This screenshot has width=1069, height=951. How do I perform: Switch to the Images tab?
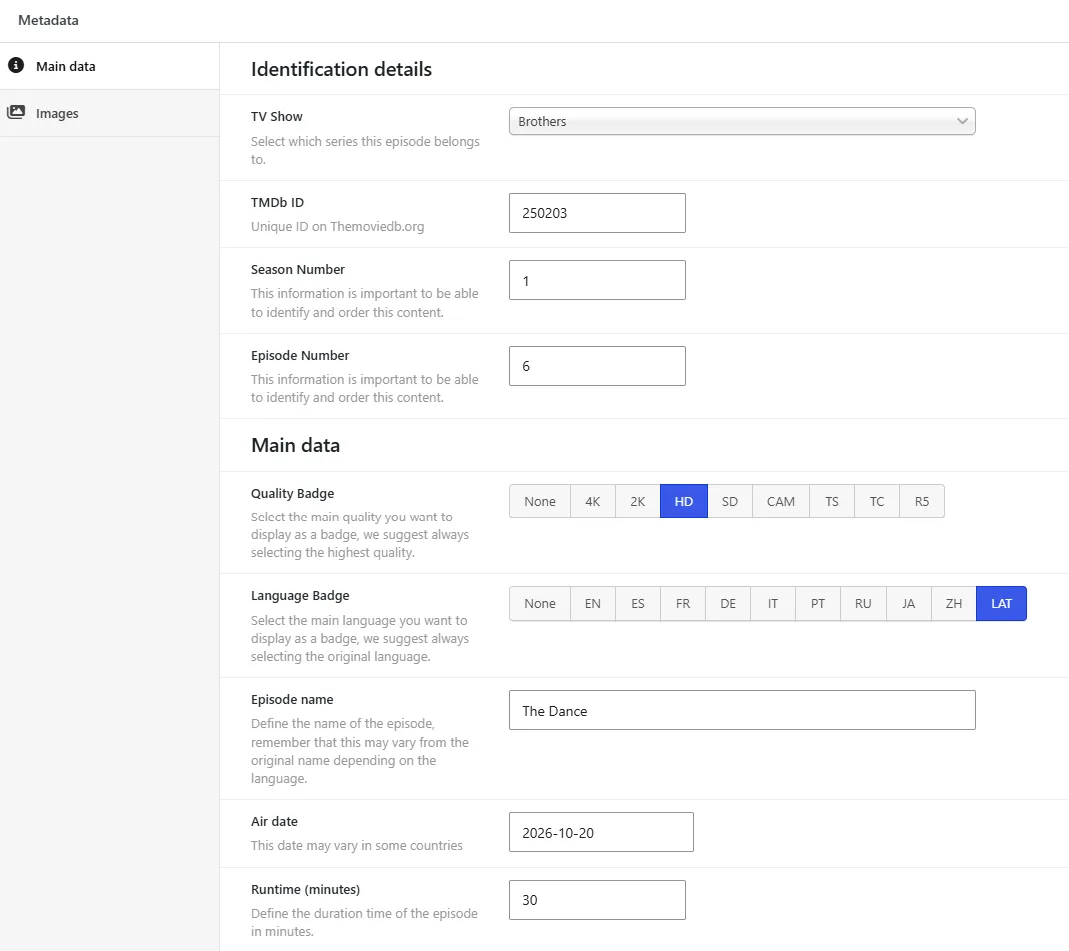pos(110,113)
